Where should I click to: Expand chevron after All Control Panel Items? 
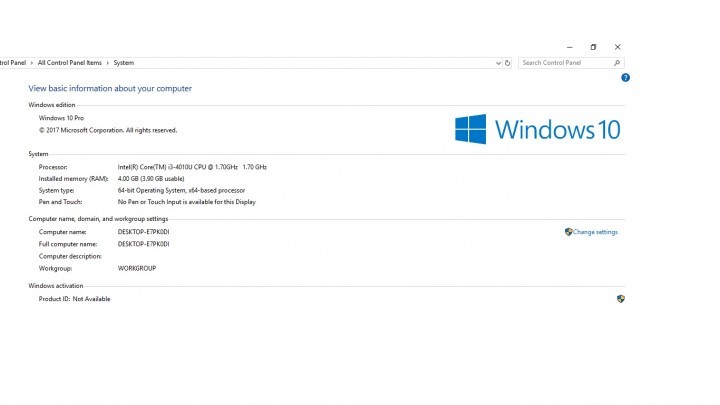(x=108, y=63)
